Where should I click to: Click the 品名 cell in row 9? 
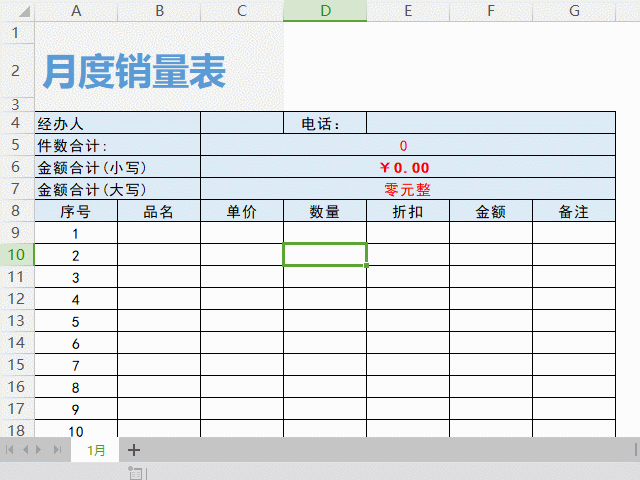(159, 233)
